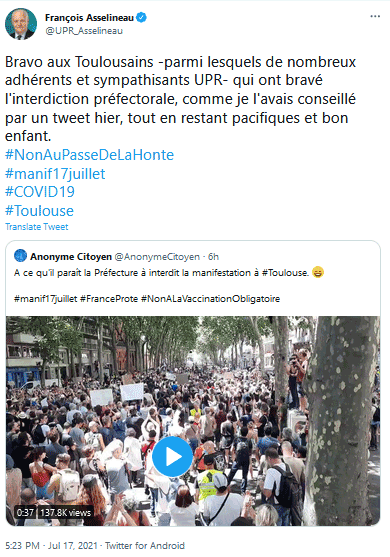Open the #FranceProte hashtag
The image size is (390, 557).
click(x=109, y=299)
